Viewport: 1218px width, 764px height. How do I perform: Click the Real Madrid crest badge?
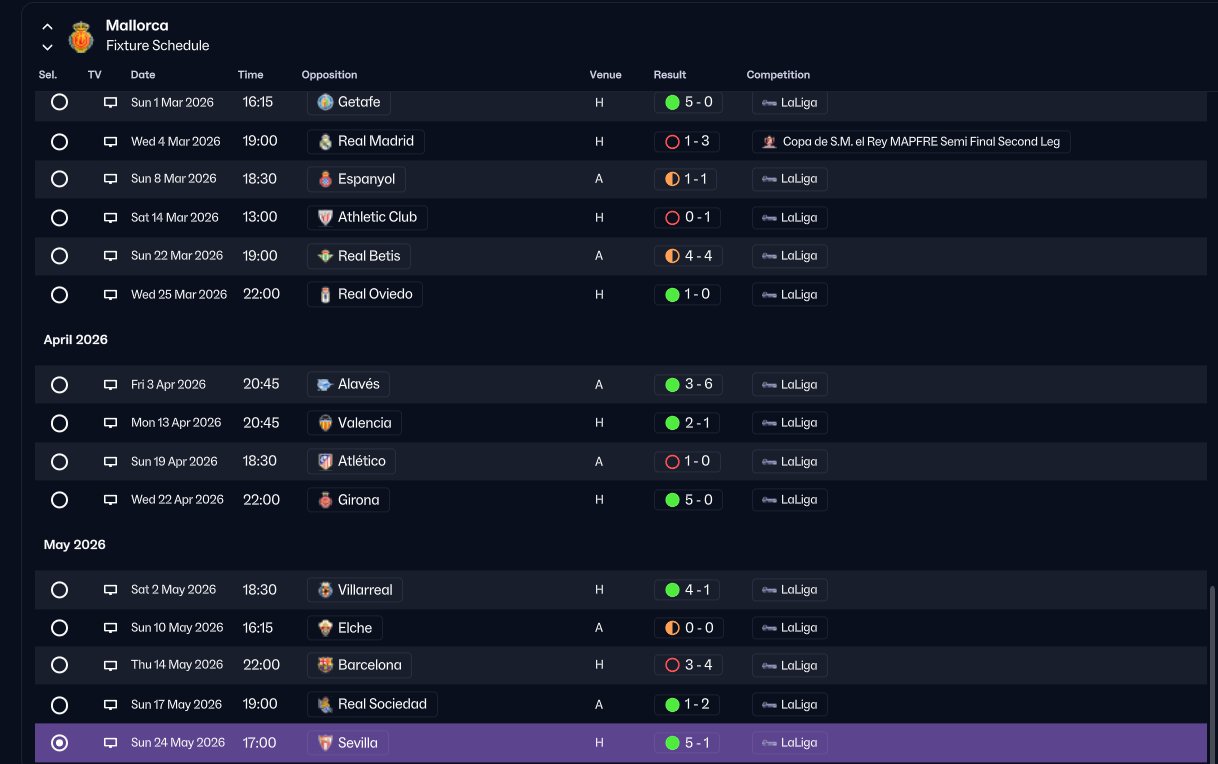point(325,141)
